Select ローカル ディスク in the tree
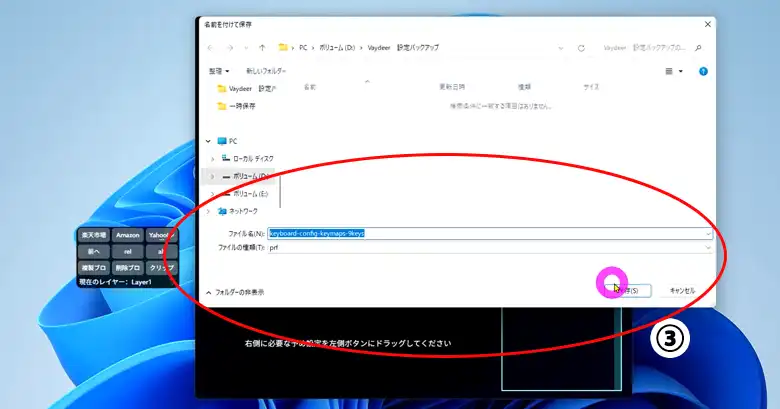 pyautogui.click(x=248, y=159)
